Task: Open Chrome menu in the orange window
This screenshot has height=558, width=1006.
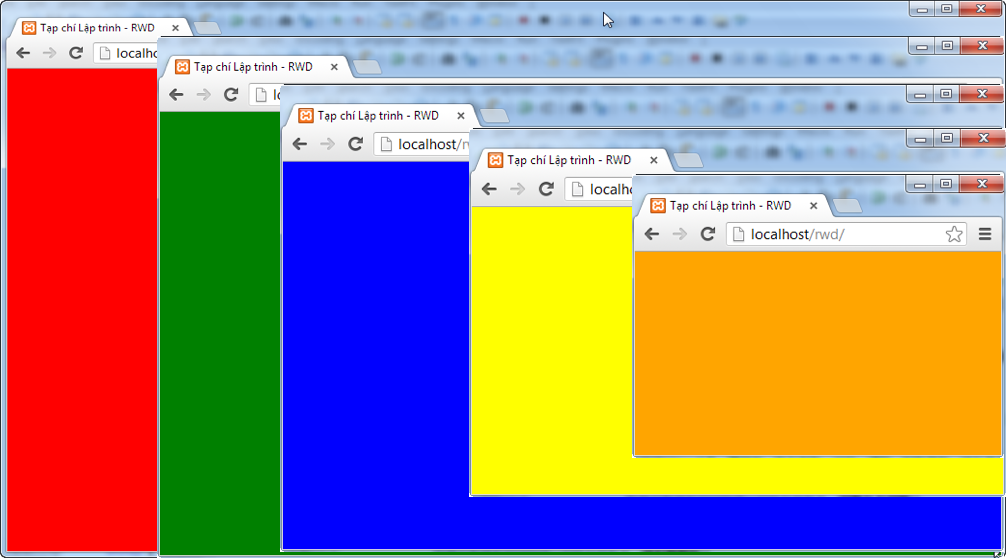Action: pyautogui.click(x=985, y=234)
